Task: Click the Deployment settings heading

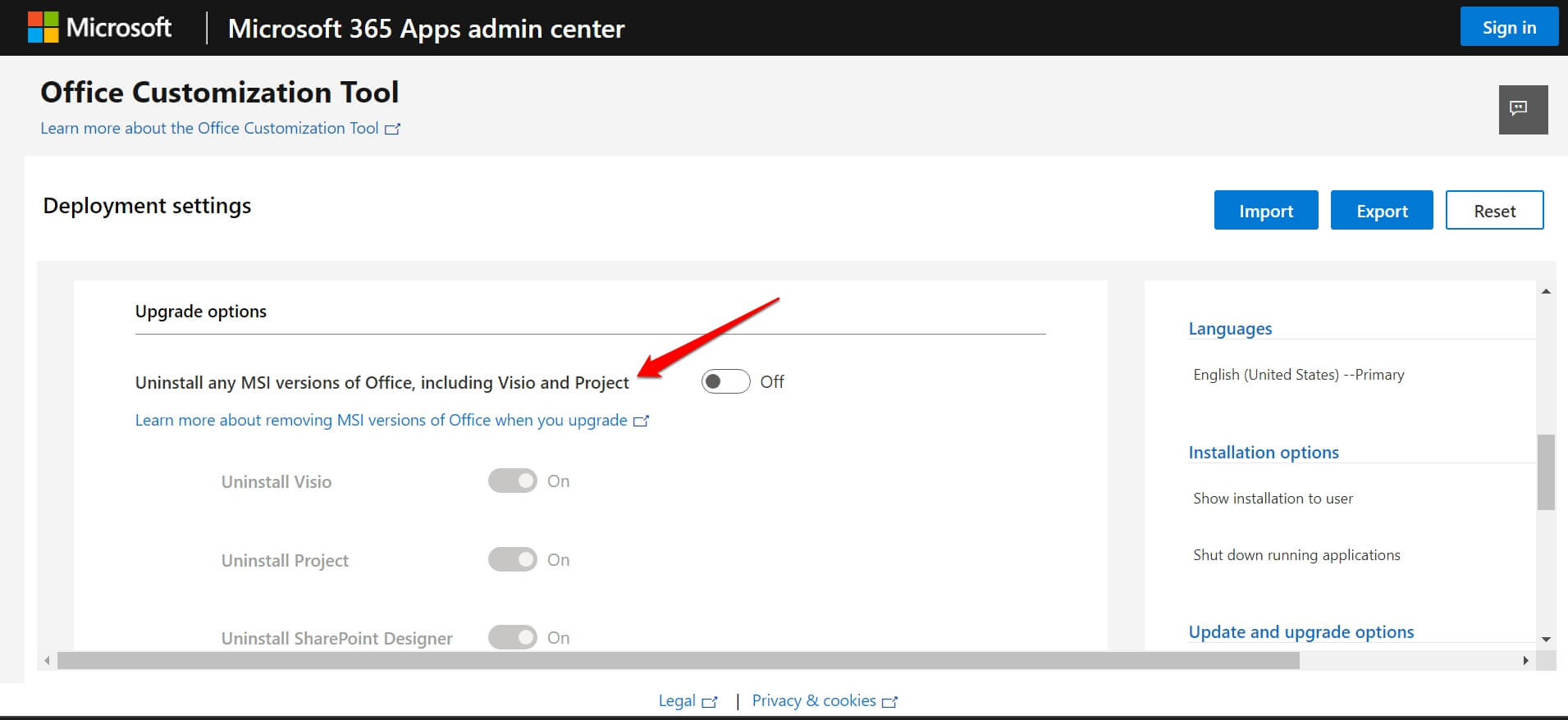Action: tap(147, 206)
